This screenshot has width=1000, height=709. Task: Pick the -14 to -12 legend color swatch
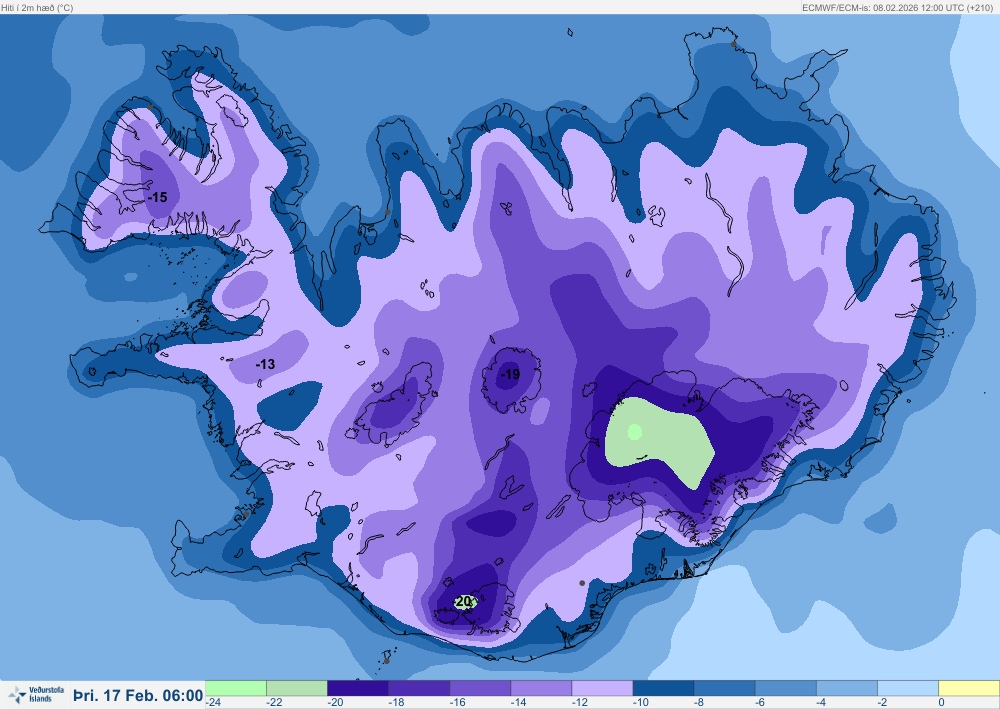coord(541,689)
